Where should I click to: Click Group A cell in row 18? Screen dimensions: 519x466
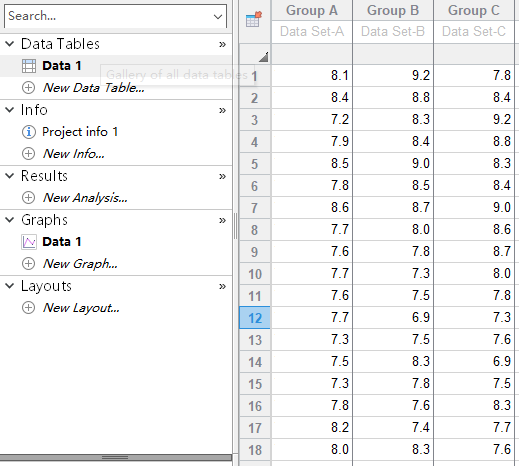[x=312, y=450]
